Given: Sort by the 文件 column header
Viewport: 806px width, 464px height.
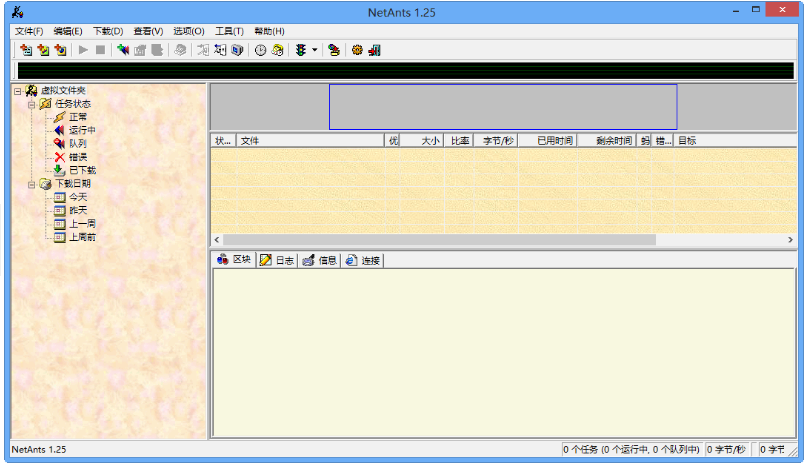Looking at the screenshot, I should coord(310,141).
